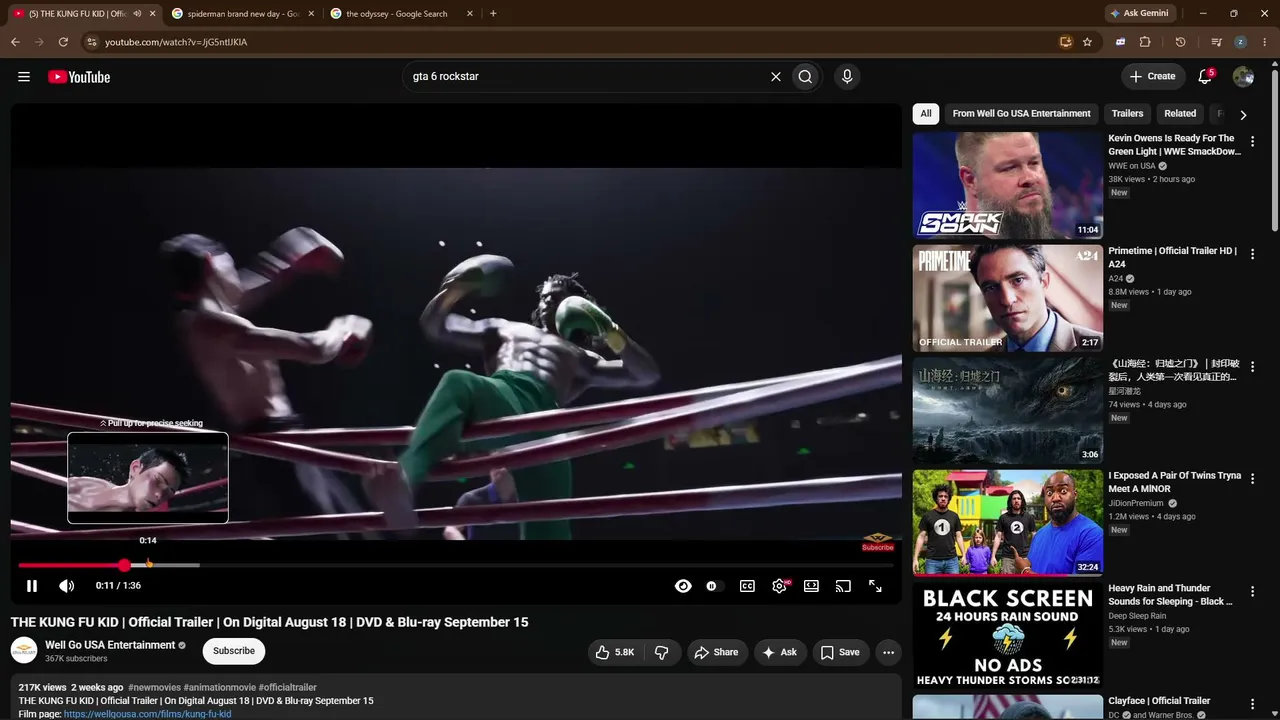
Task: Open the Primetime Official Trailer thumbnail
Action: coord(1008,298)
